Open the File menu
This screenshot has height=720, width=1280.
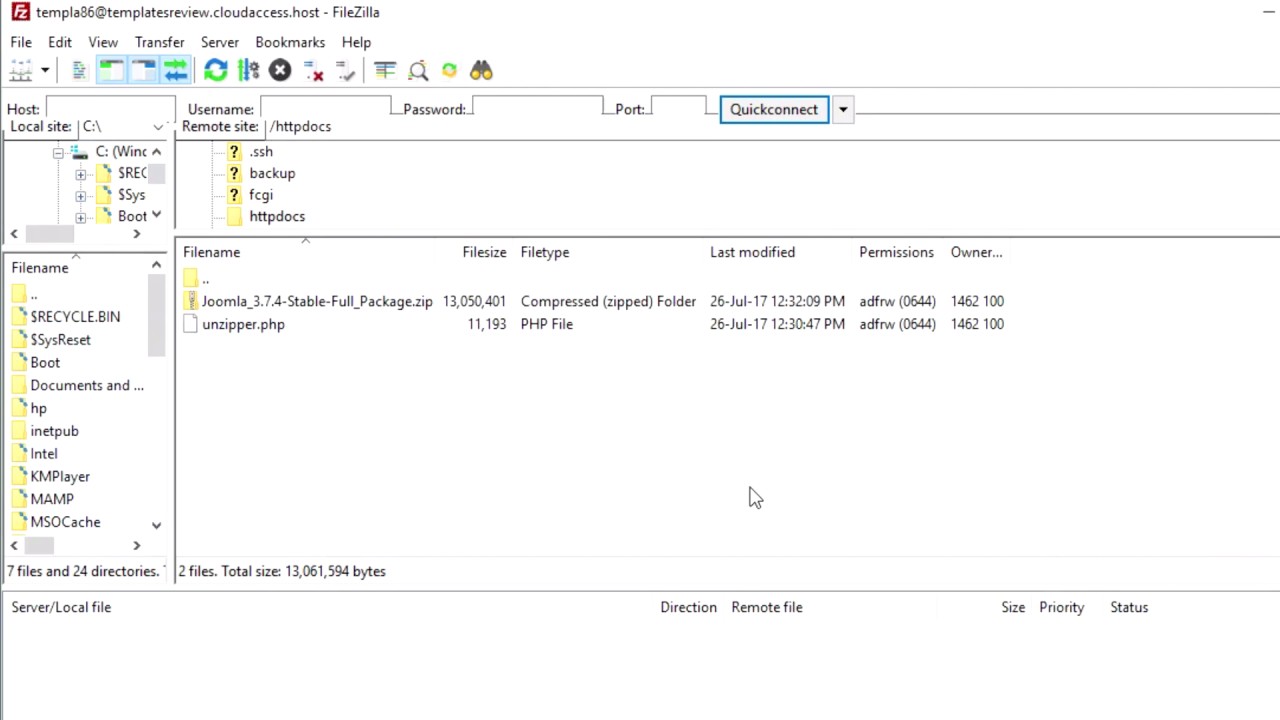pos(21,42)
